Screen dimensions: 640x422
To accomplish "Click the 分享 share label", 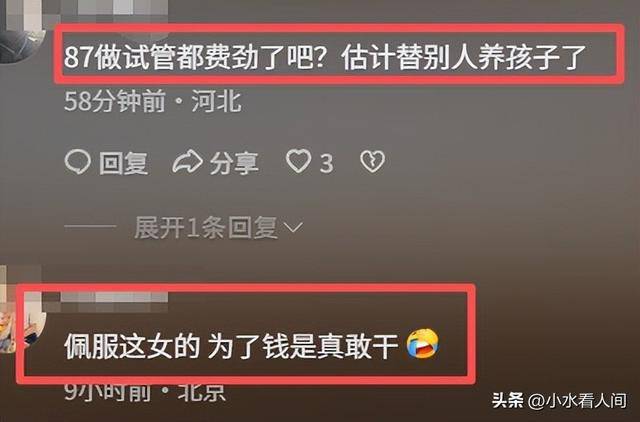I will click(x=234, y=163).
